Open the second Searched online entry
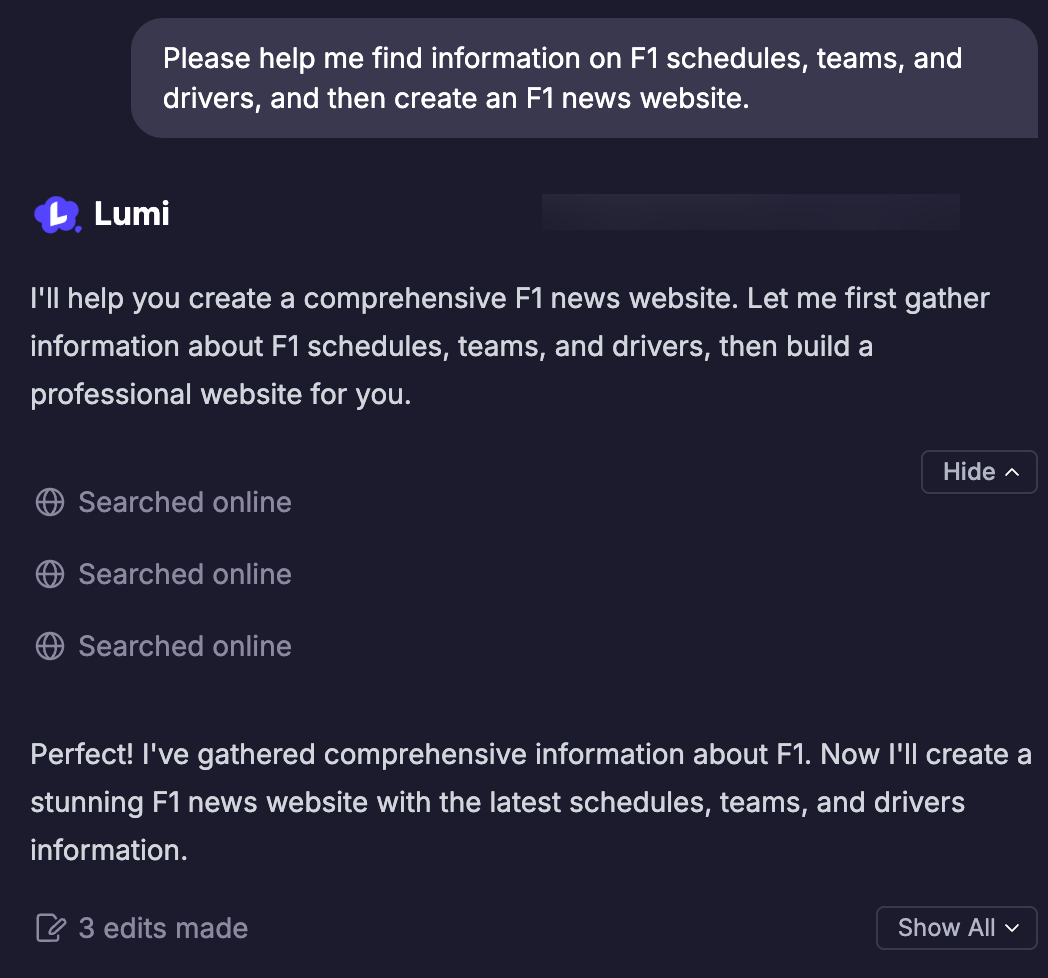The width and height of the screenshot is (1048, 978). point(185,574)
